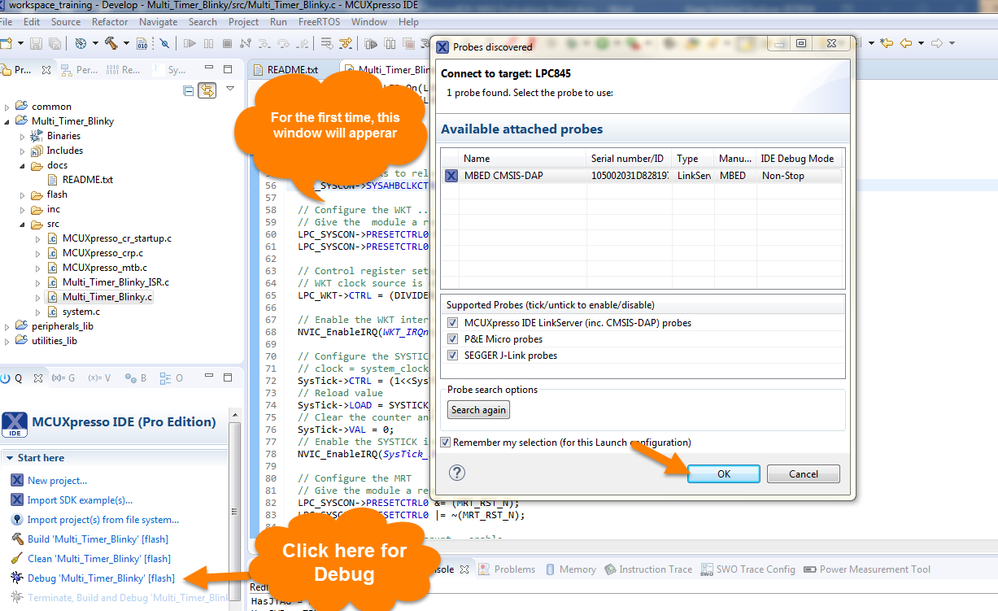Click the Resume all debug sessions icon
998x611 pixels.
pos(371,43)
